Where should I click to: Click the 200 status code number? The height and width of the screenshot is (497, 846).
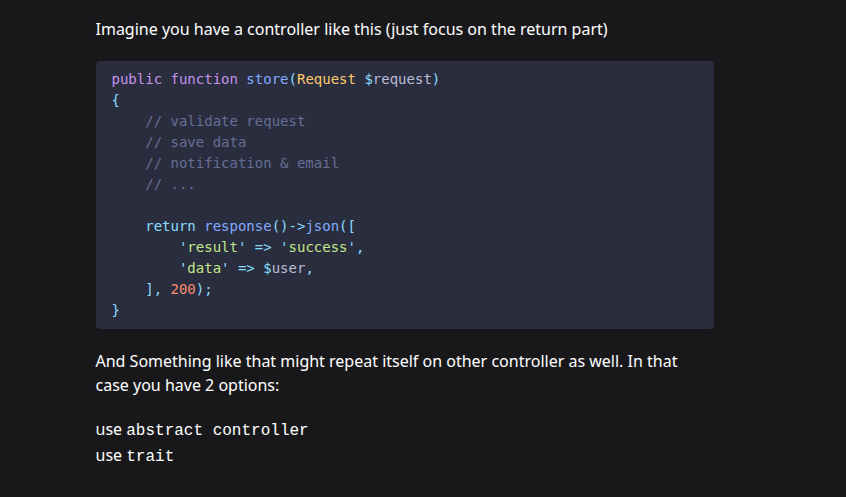click(x=183, y=289)
